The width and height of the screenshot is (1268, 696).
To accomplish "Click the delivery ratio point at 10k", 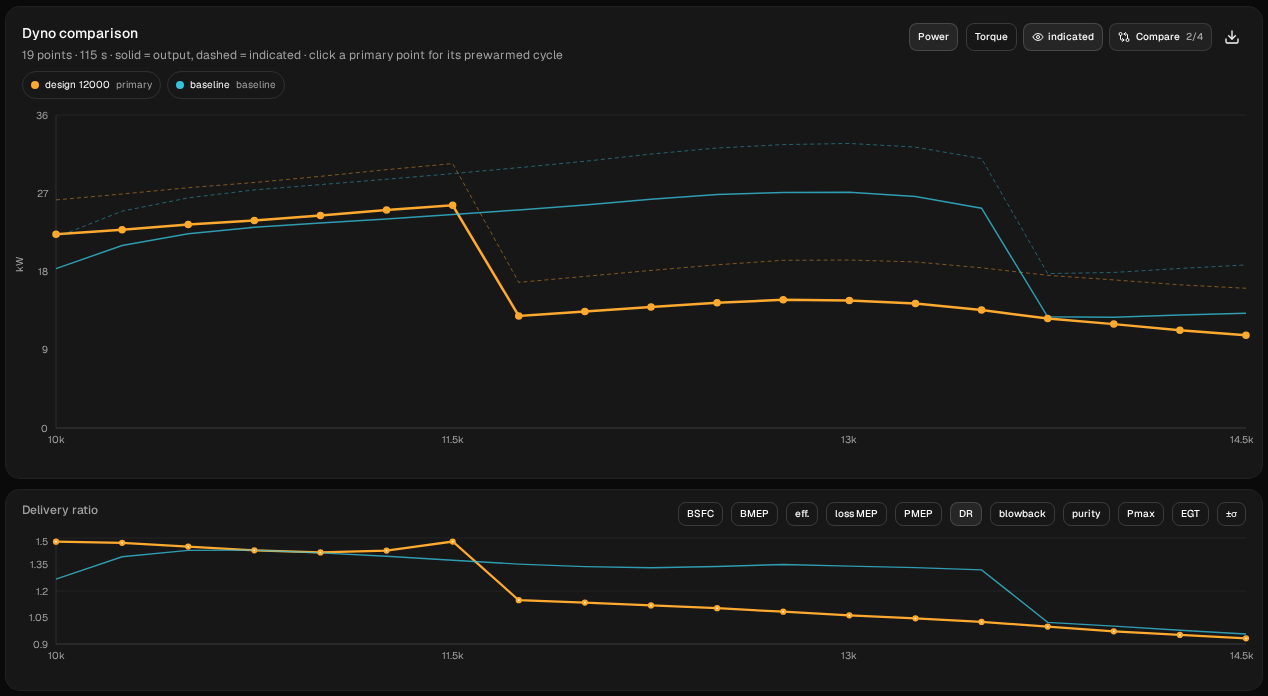I will point(56,541).
